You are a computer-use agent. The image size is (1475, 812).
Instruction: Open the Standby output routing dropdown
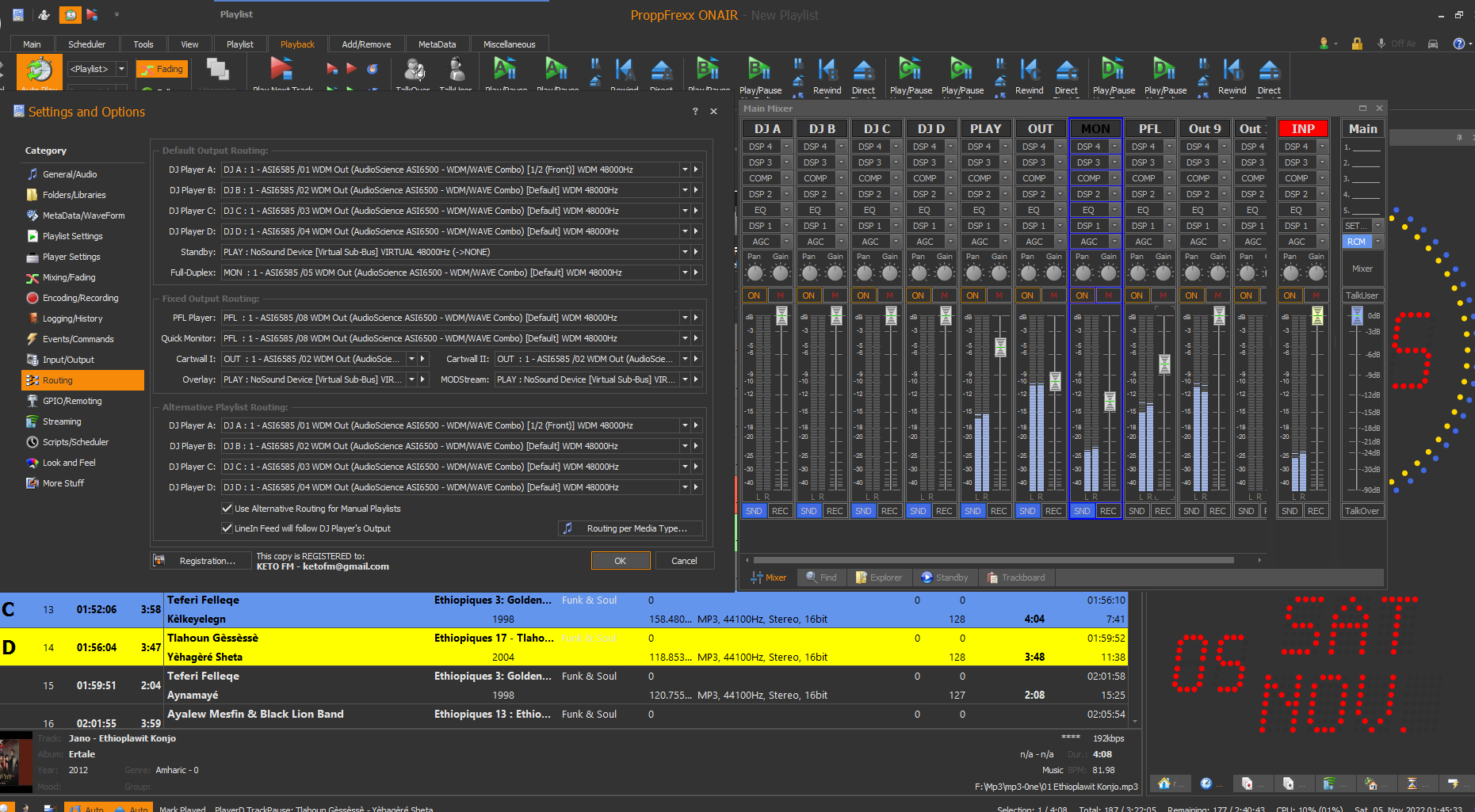point(684,252)
